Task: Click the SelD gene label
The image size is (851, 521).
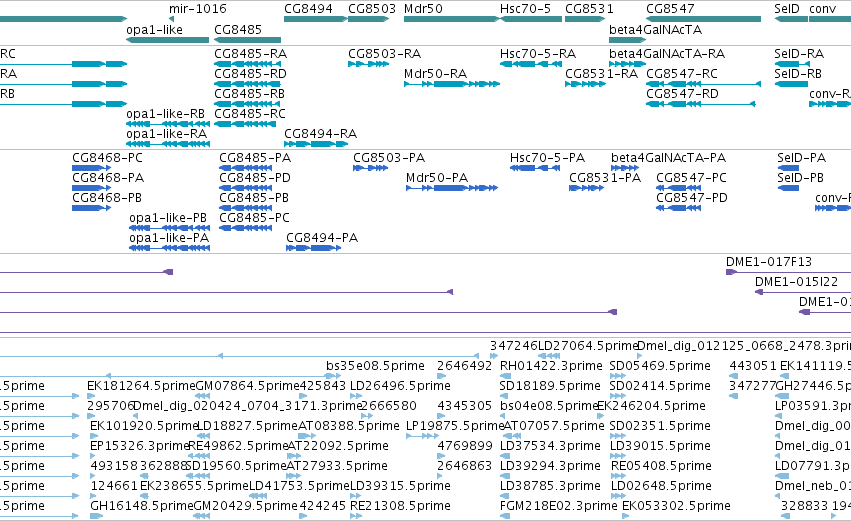Action: click(x=787, y=9)
